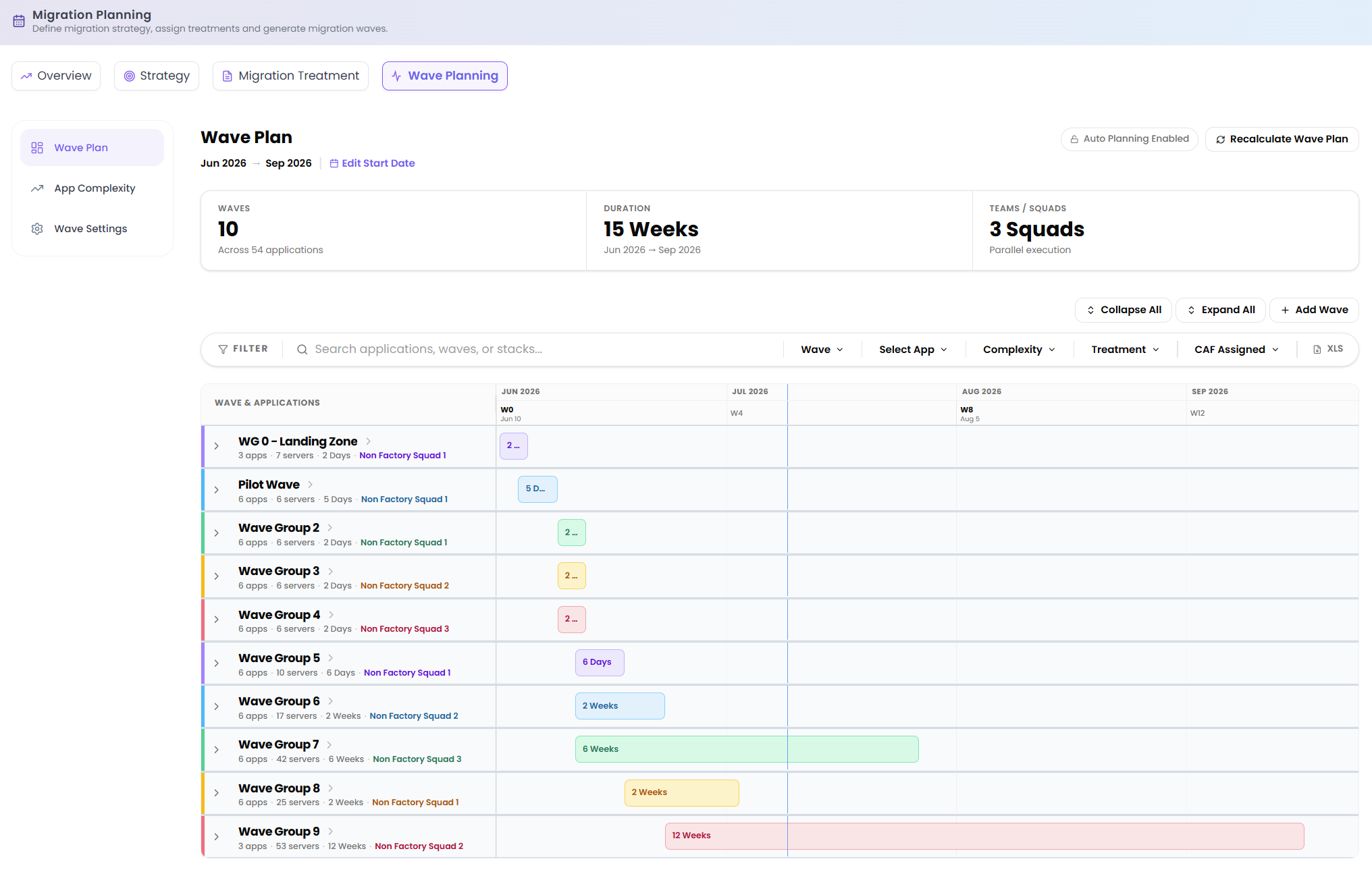Select the blue 2 Weeks Gantt bar

click(x=620, y=707)
